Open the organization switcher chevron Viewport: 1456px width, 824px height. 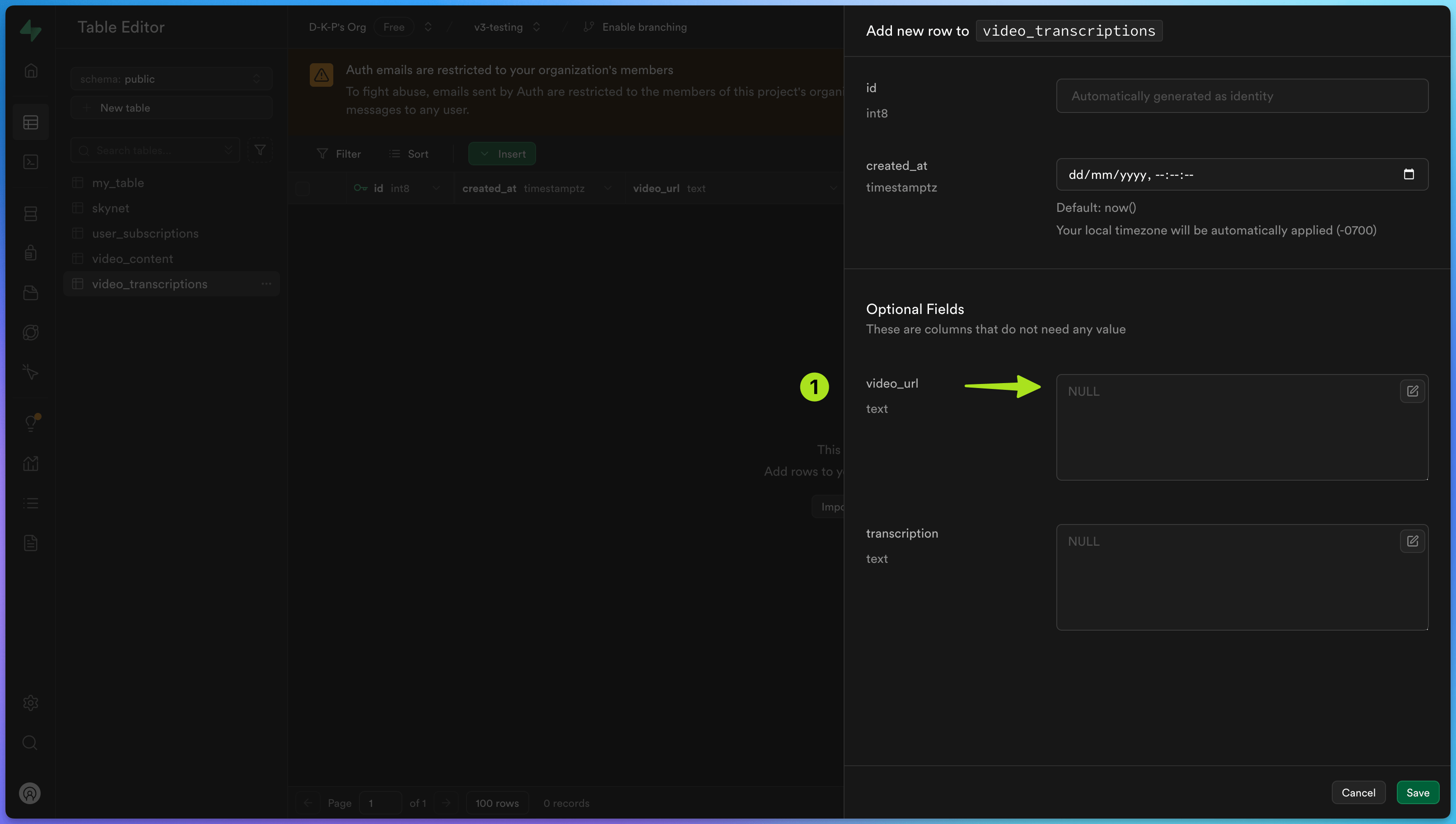(428, 27)
